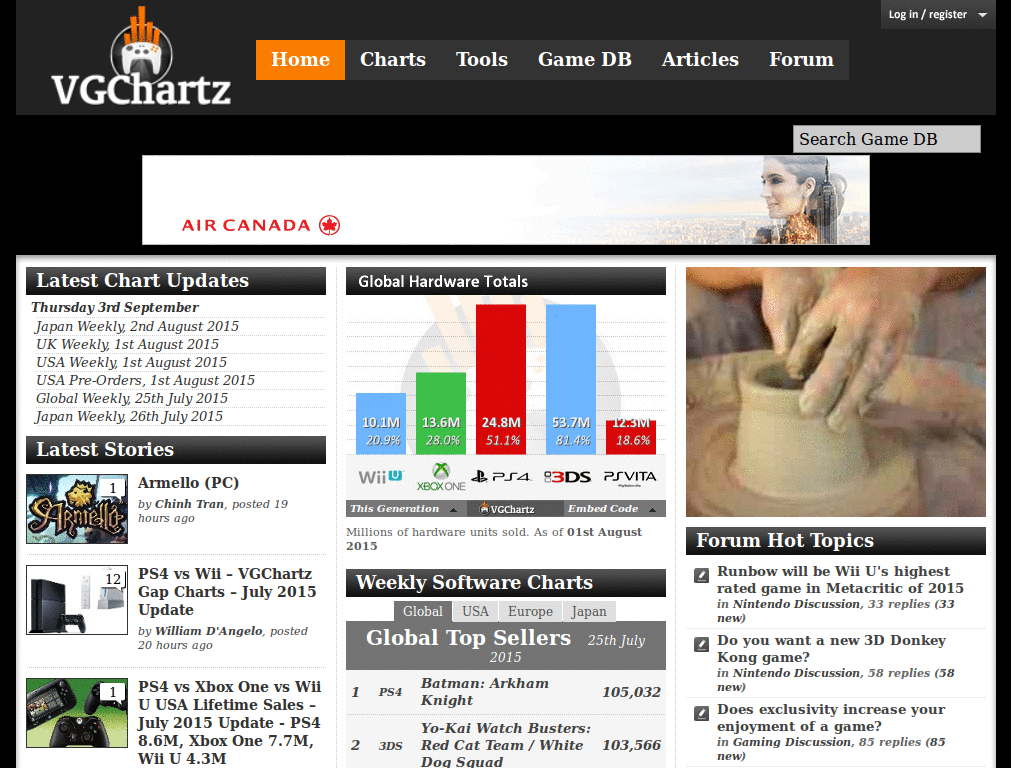
Task: Open Nintendo Discussion under the Runbow topic
Action: click(x=797, y=604)
